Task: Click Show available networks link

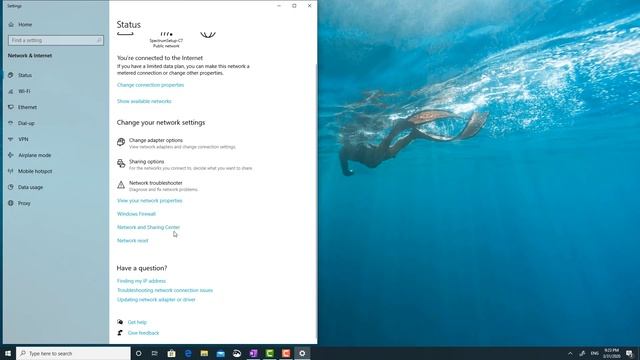Action: coord(144,101)
